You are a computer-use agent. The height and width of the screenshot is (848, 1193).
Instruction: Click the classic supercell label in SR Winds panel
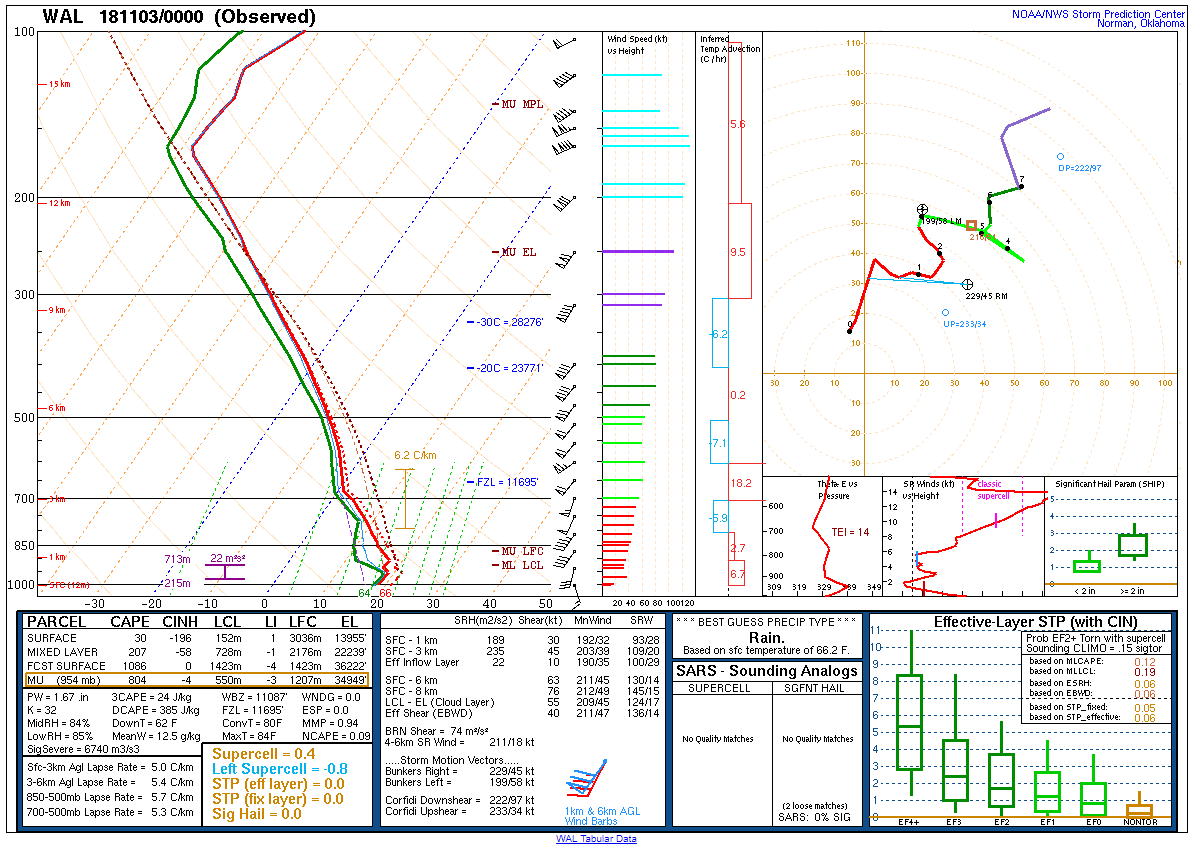[992, 490]
